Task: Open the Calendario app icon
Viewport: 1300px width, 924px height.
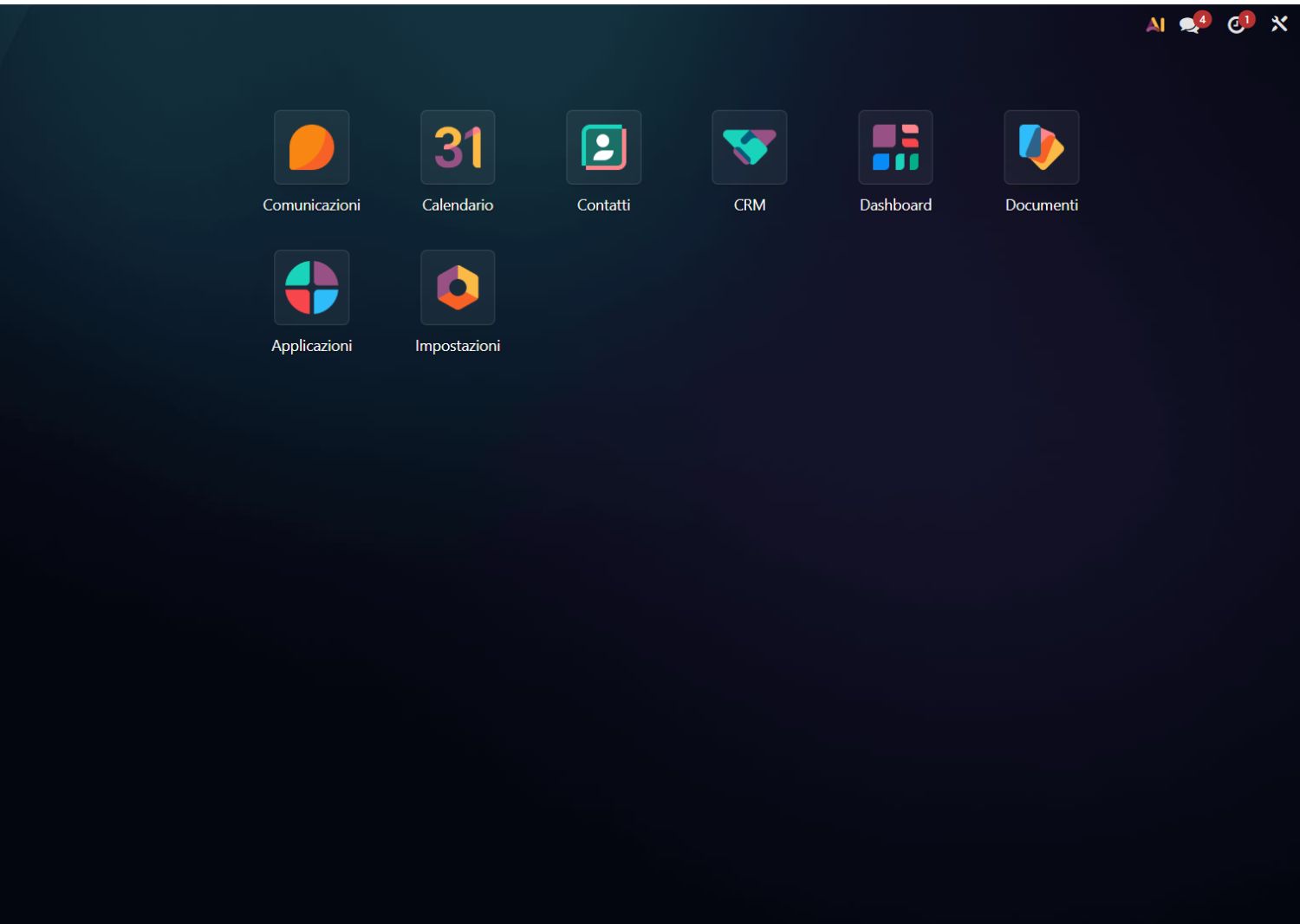Action: (458, 147)
